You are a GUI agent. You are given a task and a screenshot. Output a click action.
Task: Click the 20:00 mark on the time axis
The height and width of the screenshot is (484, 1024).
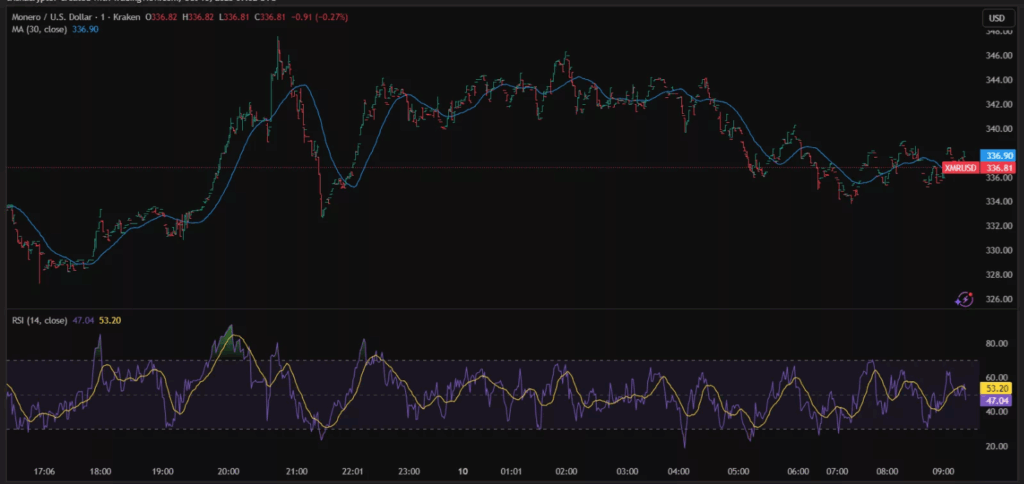tap(228, 469)
